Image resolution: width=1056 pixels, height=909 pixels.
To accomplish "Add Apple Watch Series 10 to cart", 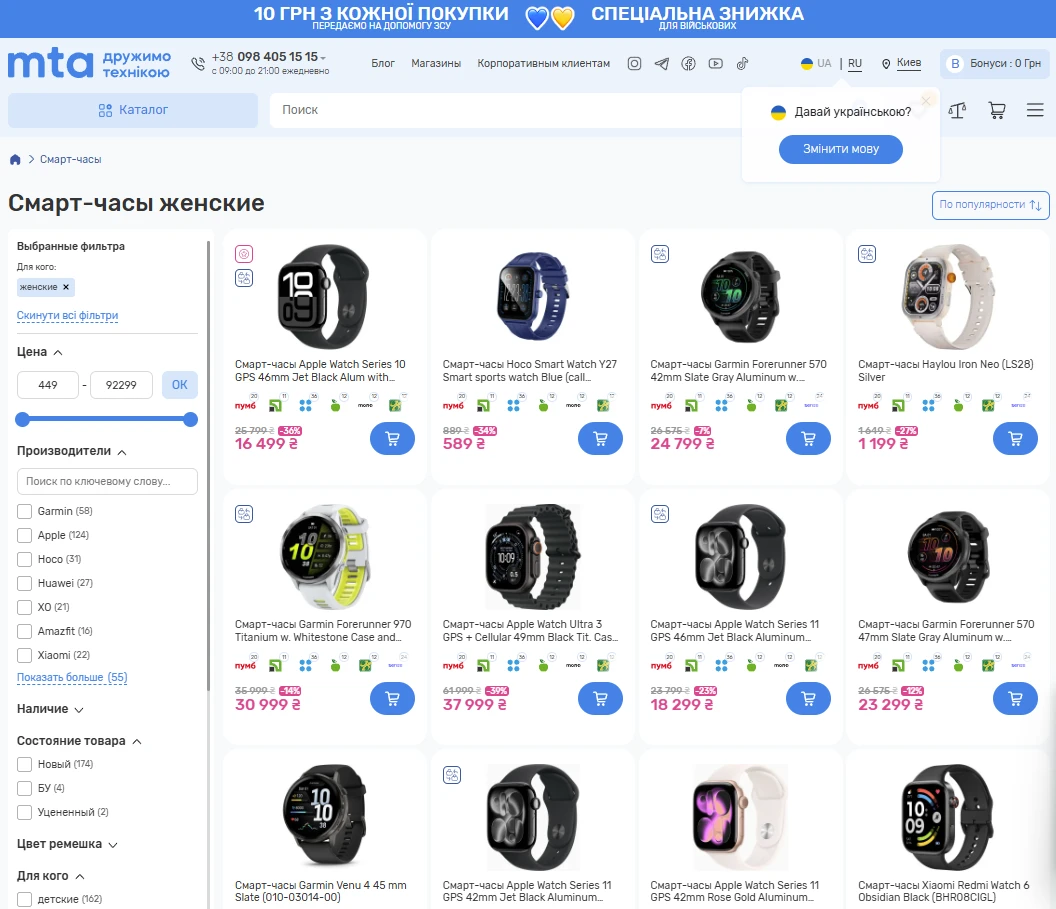I will (x=393, y=439).
